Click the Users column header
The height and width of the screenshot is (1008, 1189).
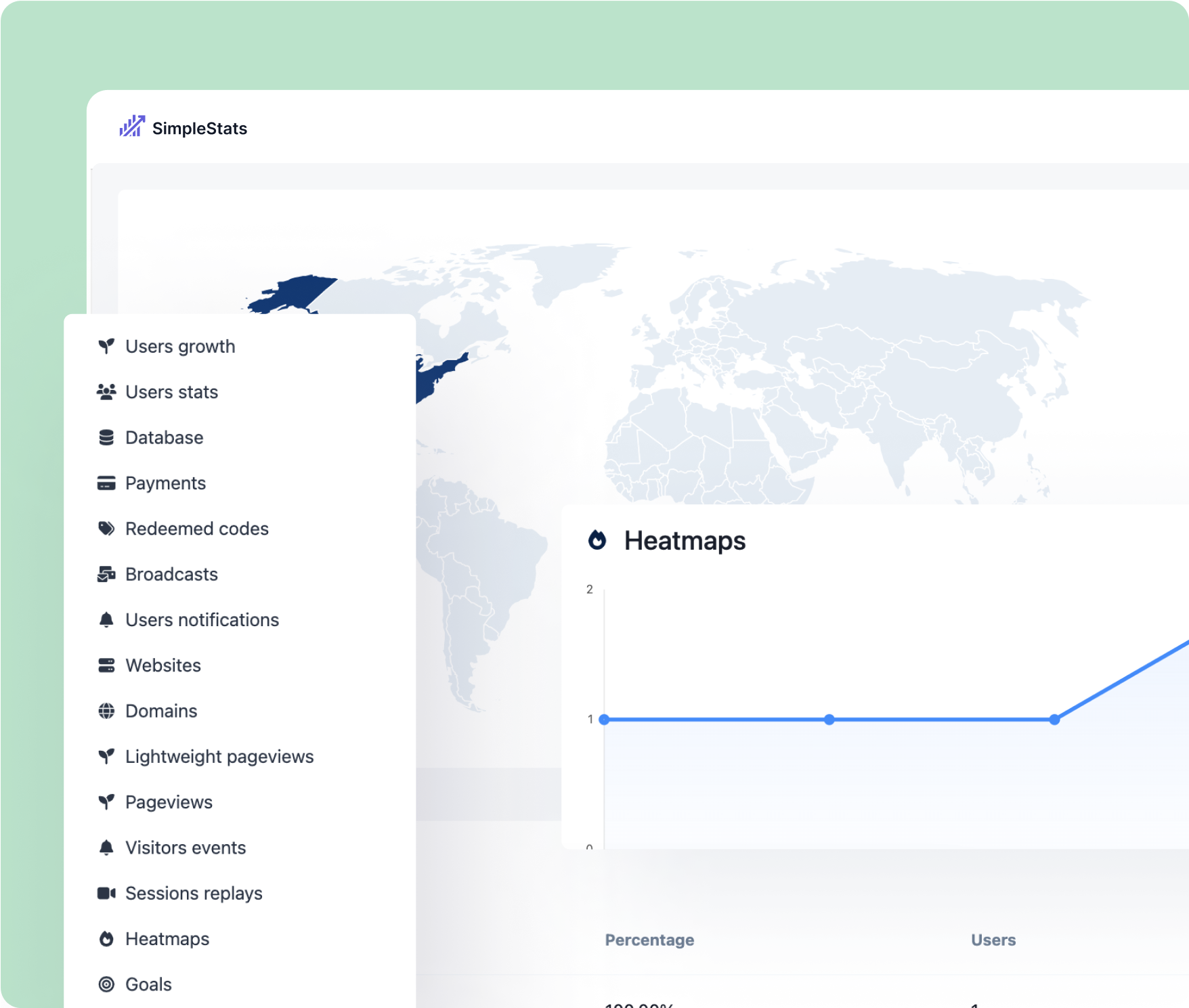tap(993, 940)
